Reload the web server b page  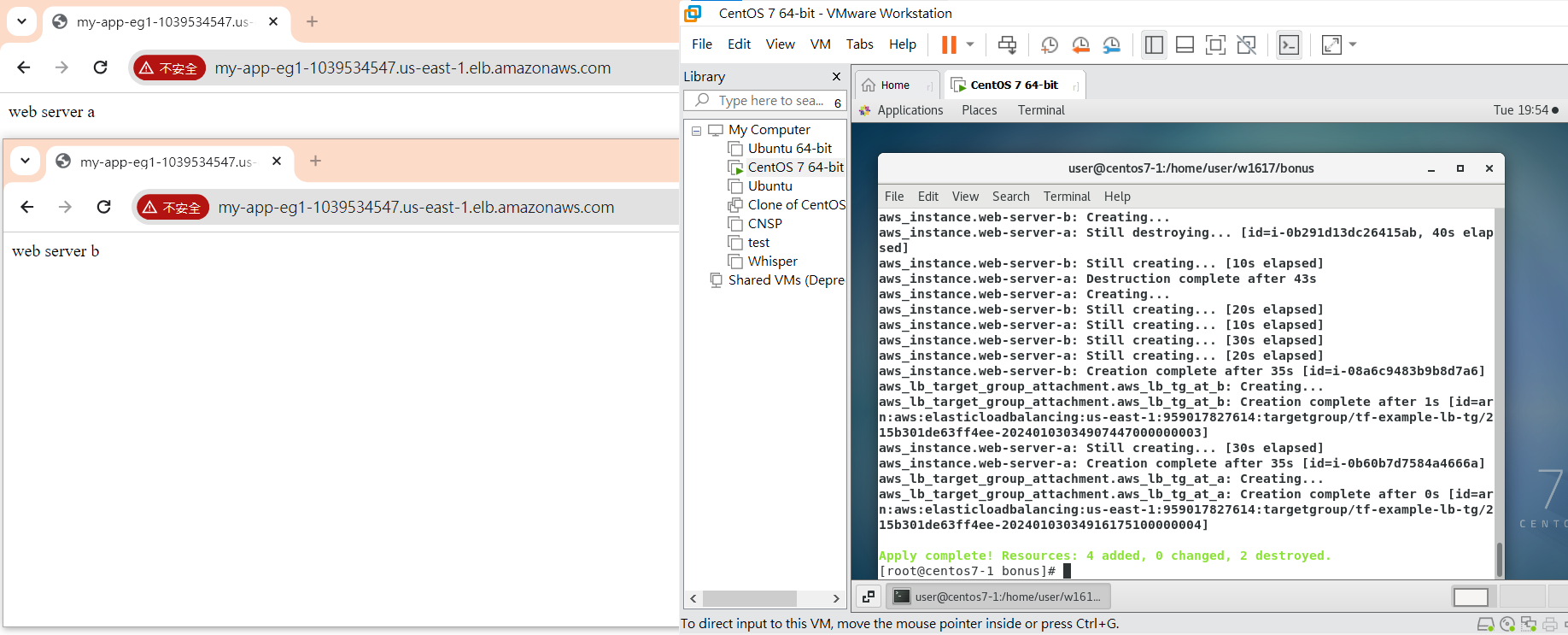click(x=104, y=207)
